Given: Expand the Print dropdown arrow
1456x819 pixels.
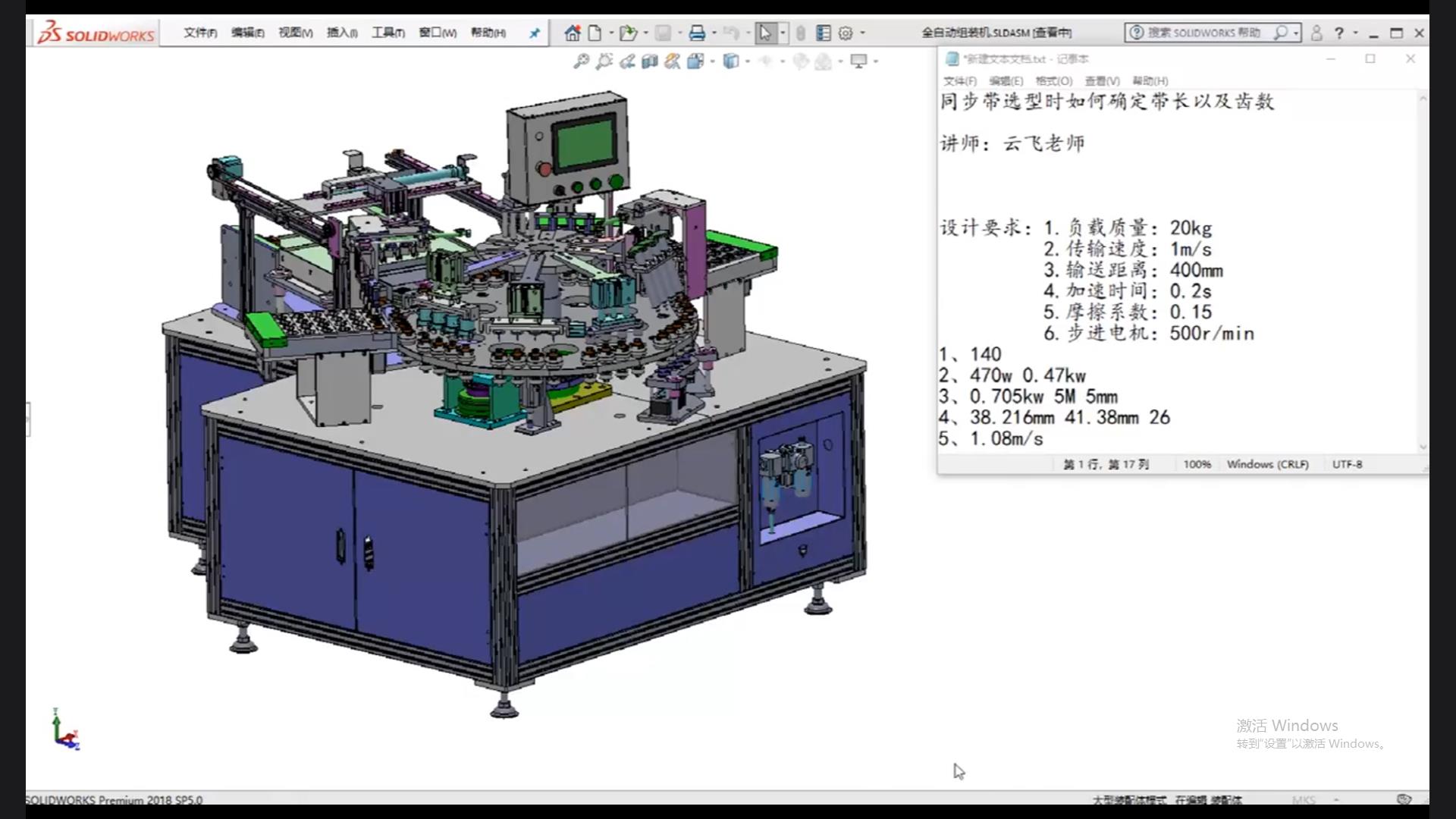Looking at the screenshot, I should [x=714, y=33].
